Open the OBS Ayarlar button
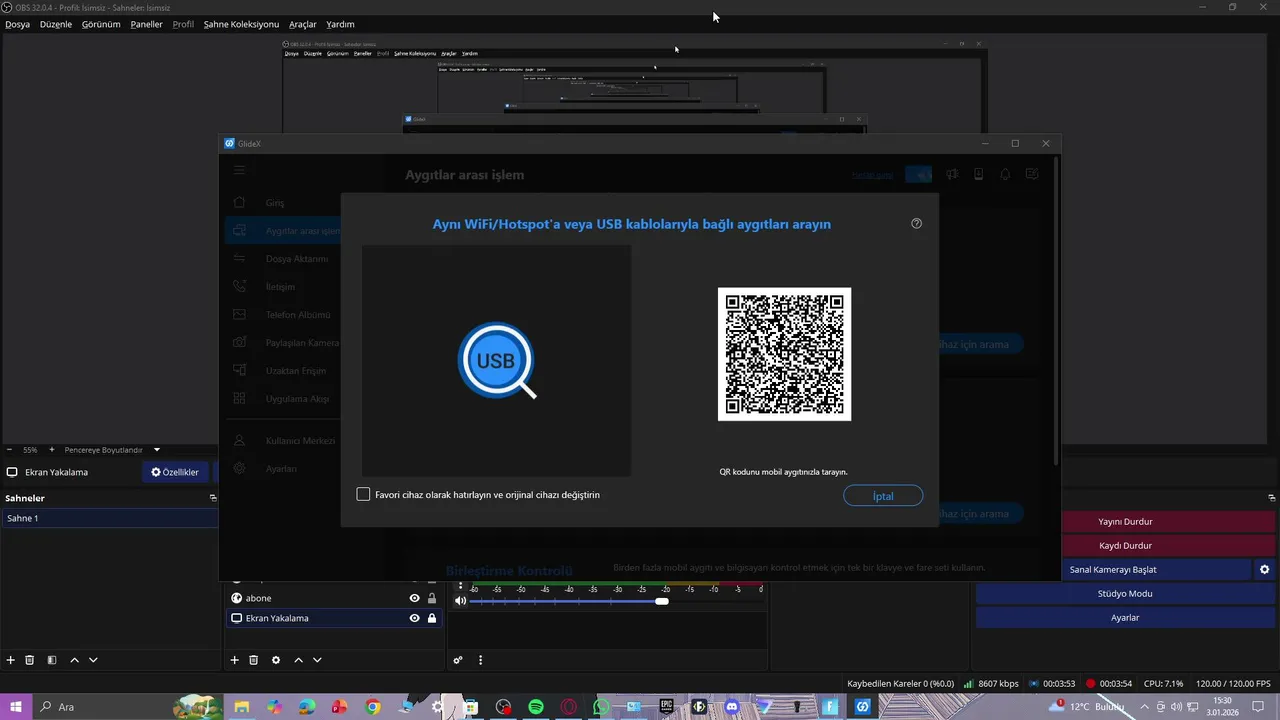Image resolution: width=1280 pixels, height=720 pixels. (x=1125, y=617)
